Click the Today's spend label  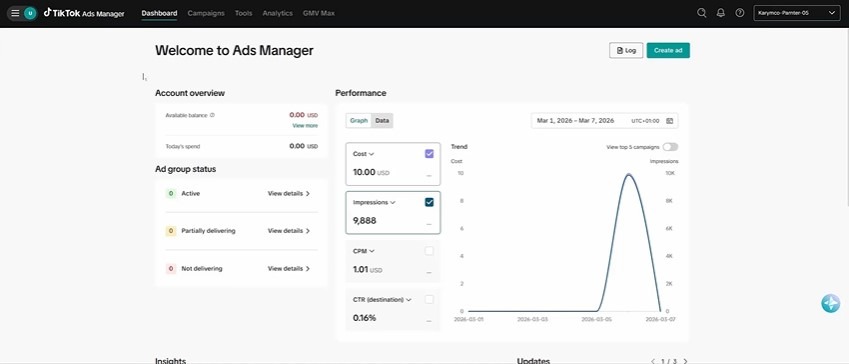(182, 146)
